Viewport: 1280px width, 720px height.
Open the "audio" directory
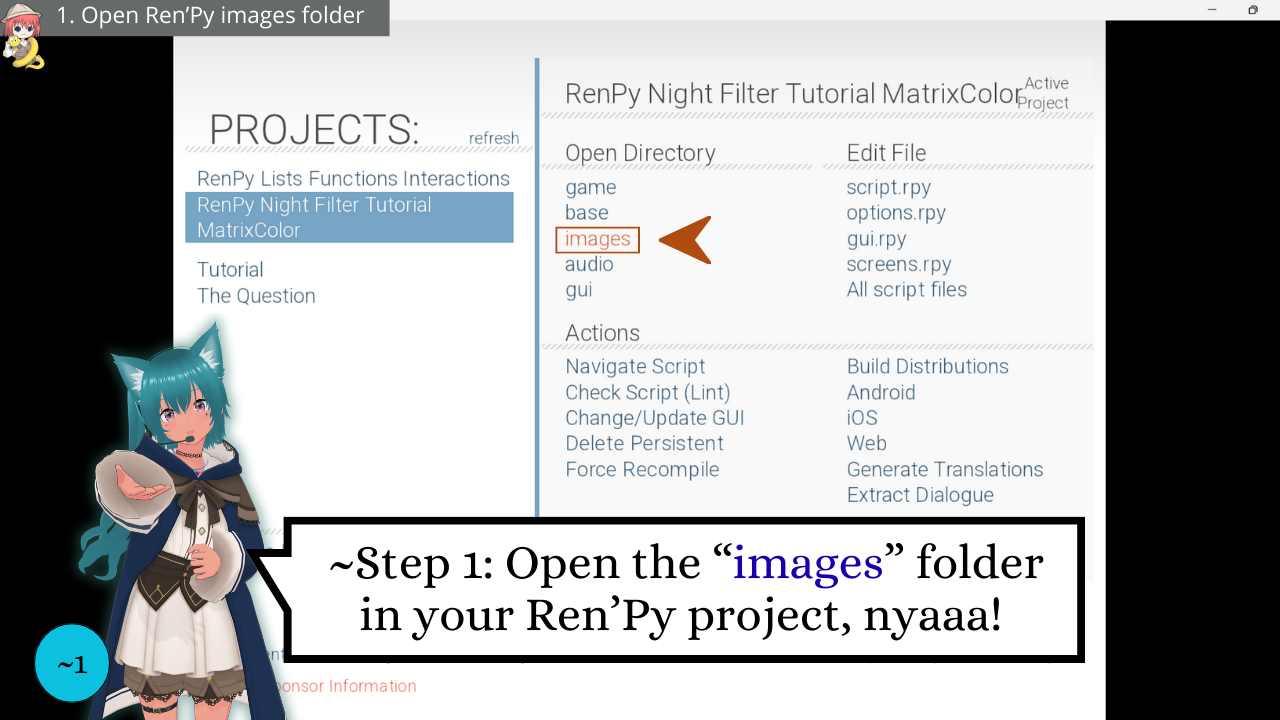pos(590,264)
